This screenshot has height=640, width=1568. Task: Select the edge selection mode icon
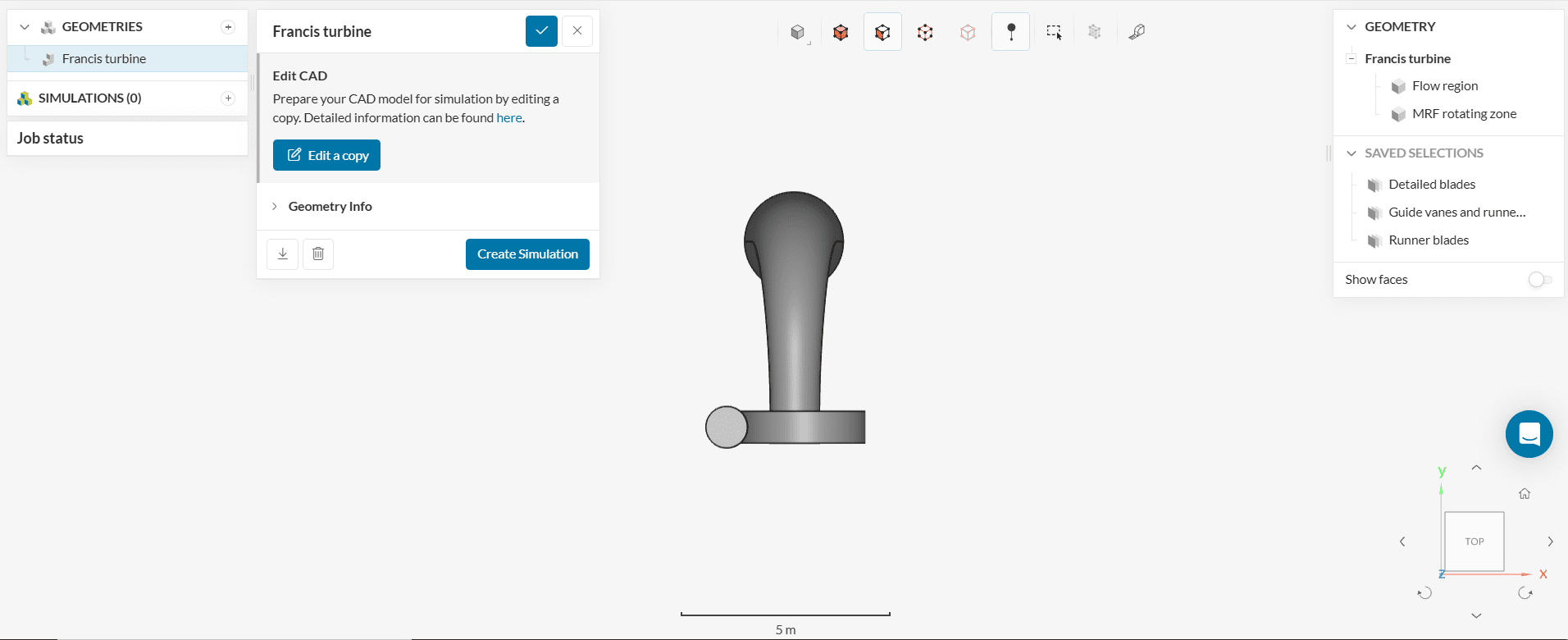point(925,32)
